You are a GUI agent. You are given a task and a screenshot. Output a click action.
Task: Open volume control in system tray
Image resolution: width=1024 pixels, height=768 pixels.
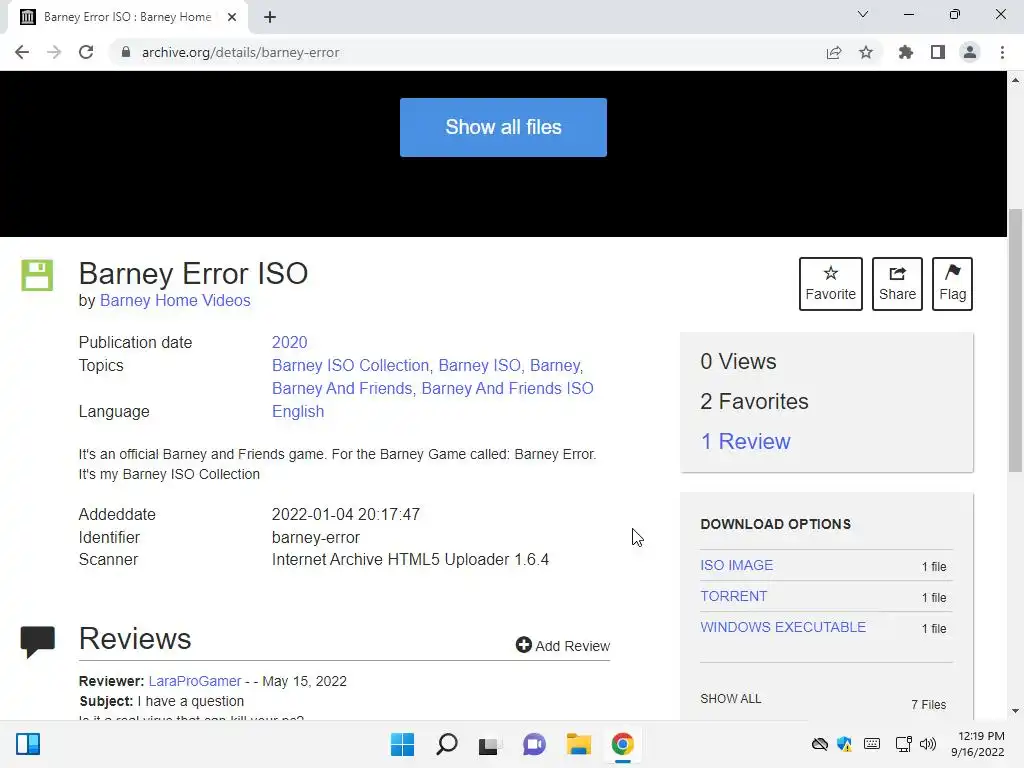(927, 744)
